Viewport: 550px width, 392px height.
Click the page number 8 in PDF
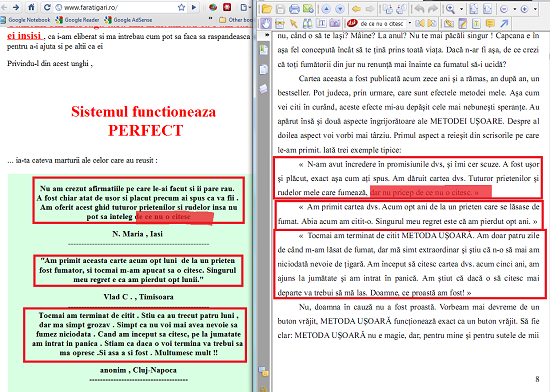[537, 379]
